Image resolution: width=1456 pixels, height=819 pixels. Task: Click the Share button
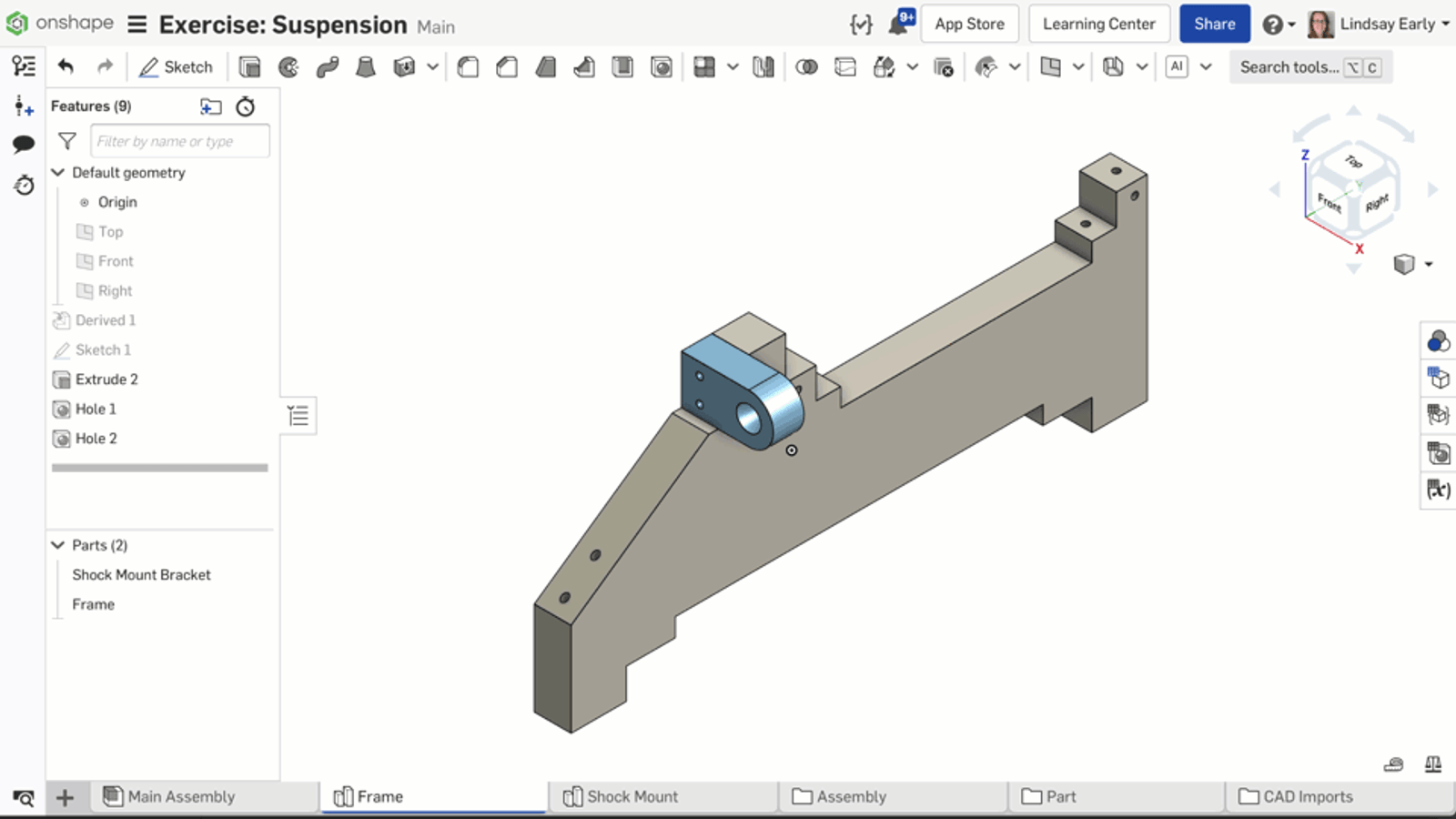(1214, 25)
